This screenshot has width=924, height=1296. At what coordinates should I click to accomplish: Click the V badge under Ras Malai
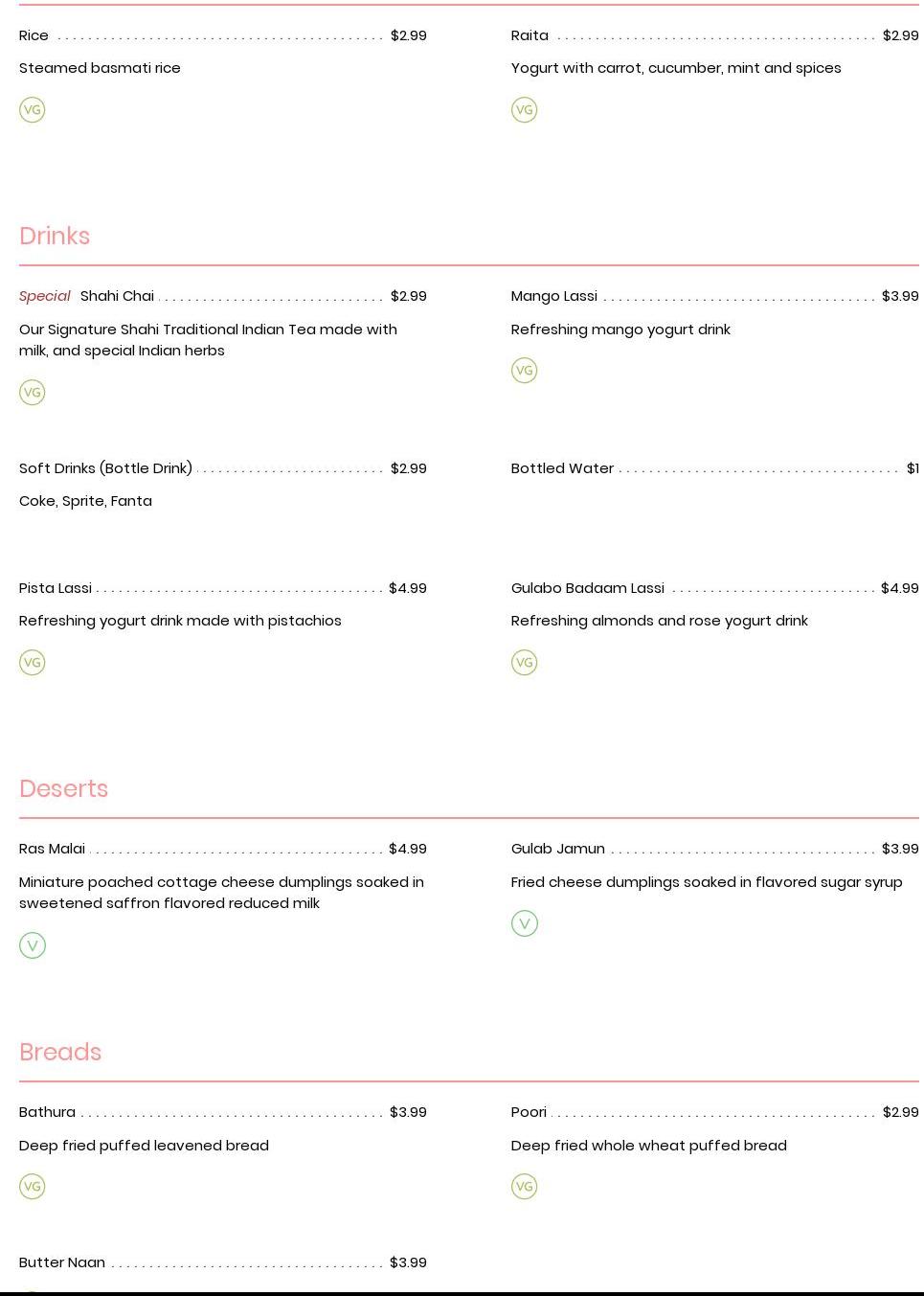[x=33, y=945]
